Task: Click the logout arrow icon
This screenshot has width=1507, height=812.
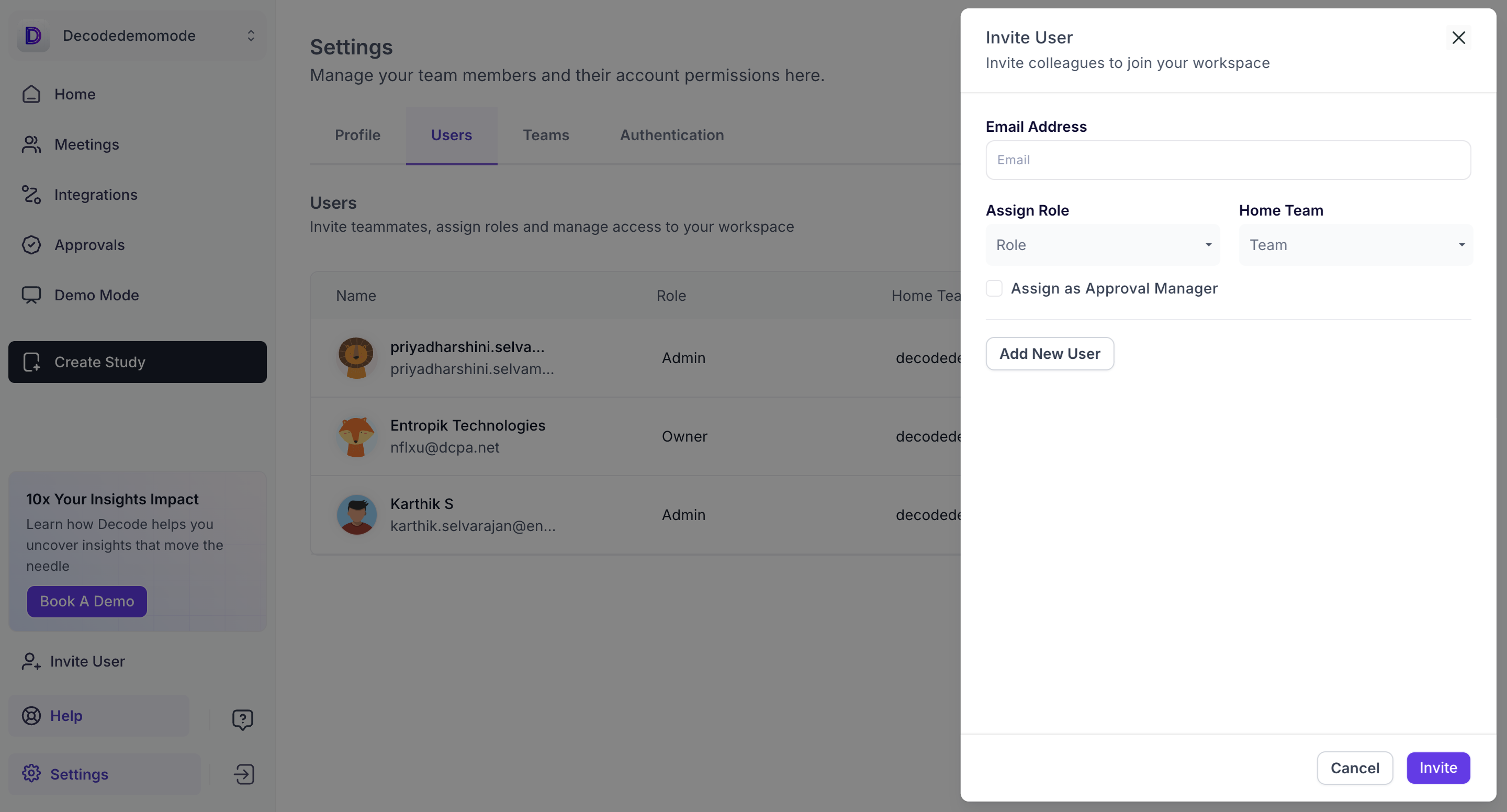Action: point(244,774)
